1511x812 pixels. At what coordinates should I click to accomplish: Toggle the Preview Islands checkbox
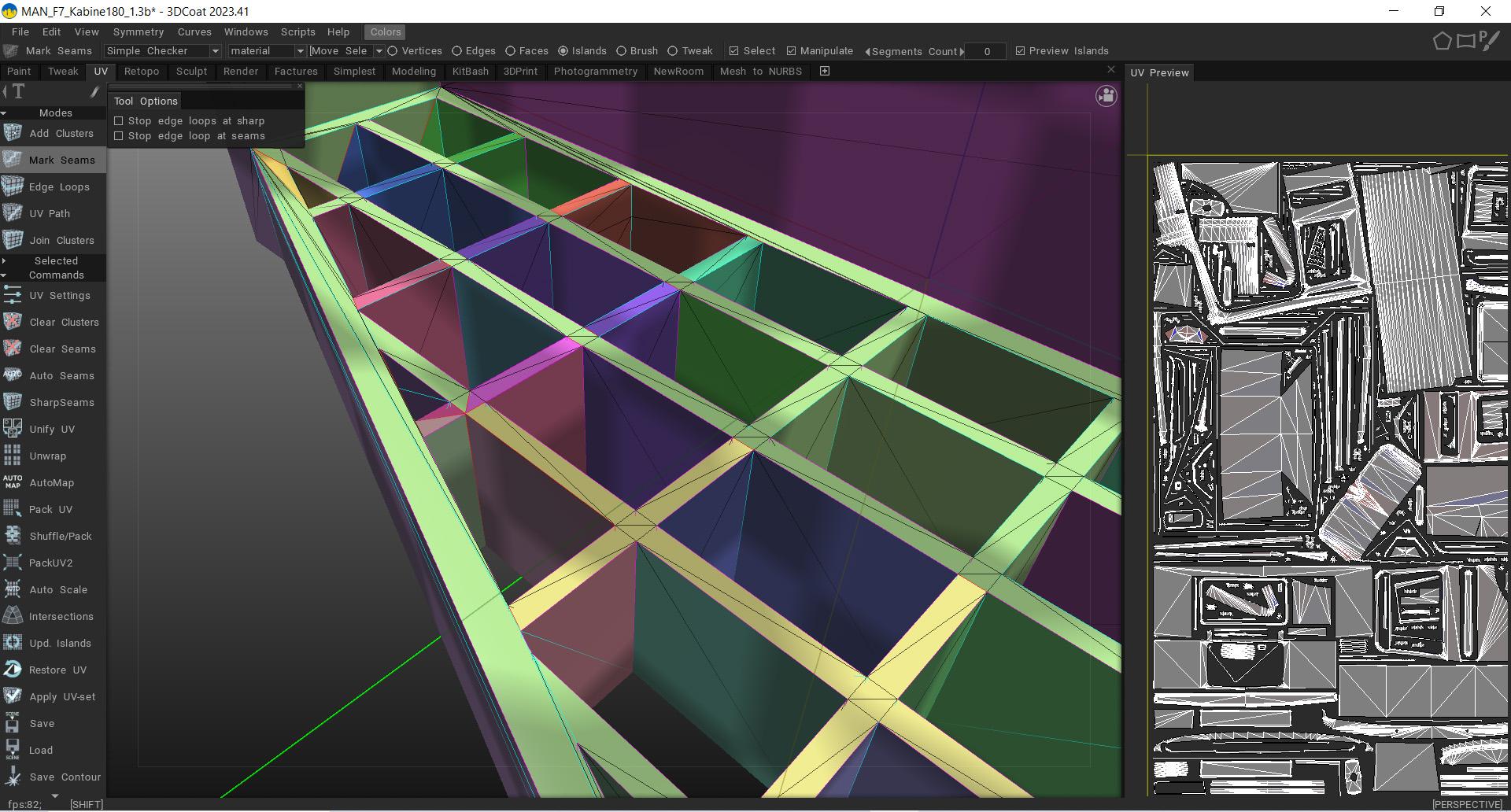click(x=1020, y=51)
